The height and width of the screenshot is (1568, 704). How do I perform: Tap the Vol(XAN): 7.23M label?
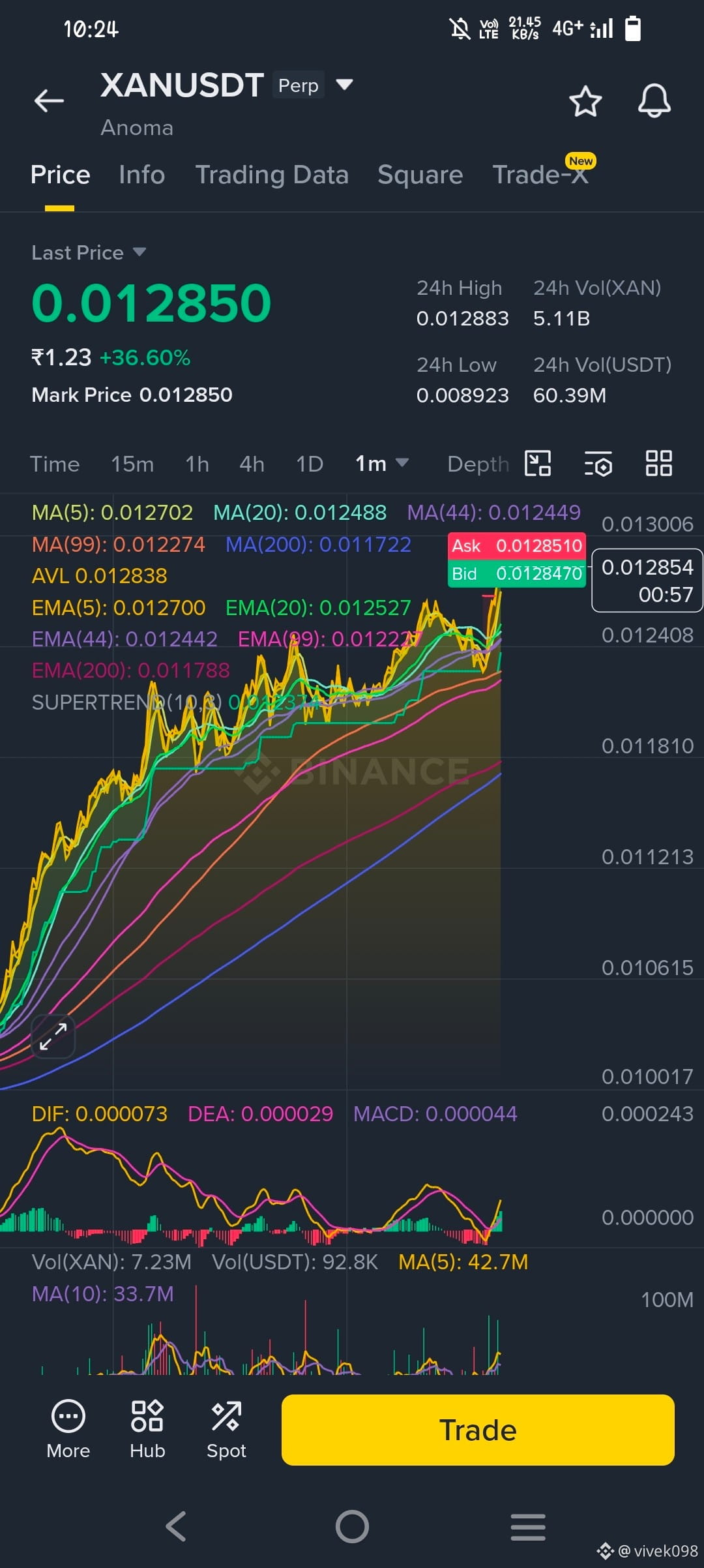point(111,1262)
